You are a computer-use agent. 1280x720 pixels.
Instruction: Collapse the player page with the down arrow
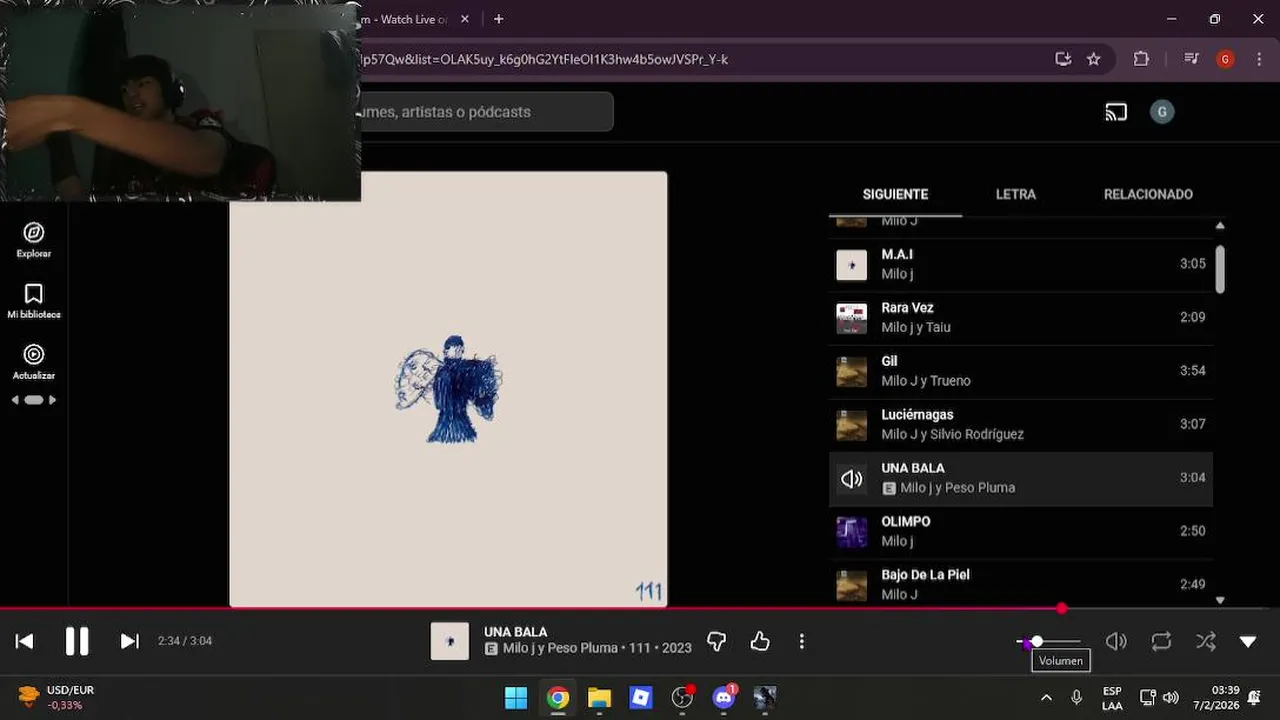(1248, 641)
